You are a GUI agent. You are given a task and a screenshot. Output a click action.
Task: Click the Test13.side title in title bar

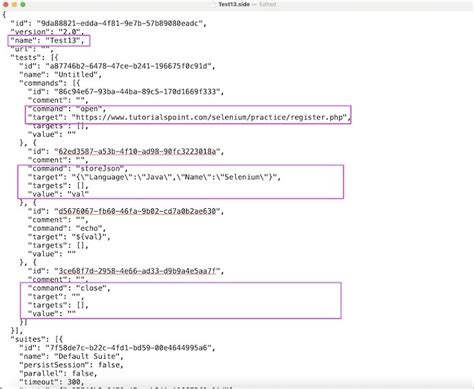(234, 4)
